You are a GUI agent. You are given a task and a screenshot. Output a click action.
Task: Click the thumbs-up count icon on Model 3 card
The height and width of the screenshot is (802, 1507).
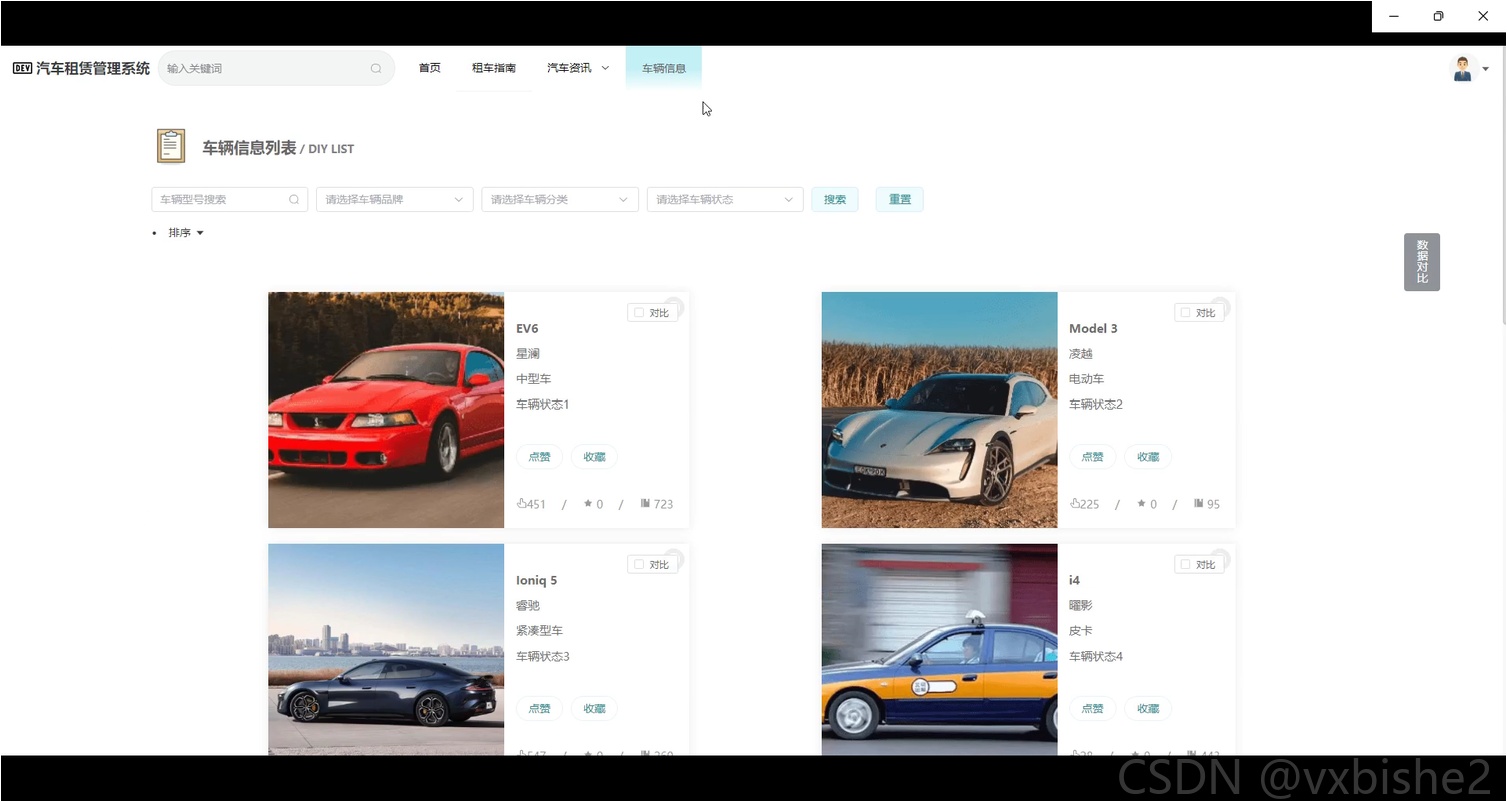pos(1075,504)
